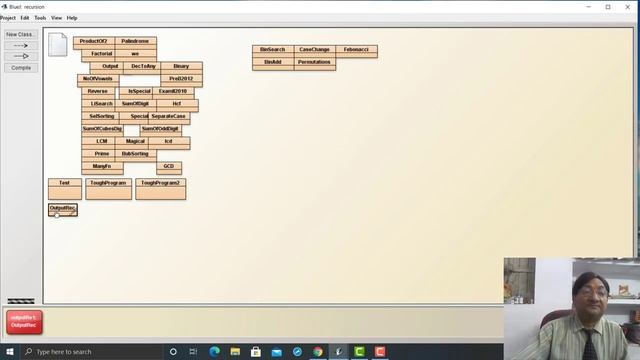Open the Tools menu

tap(40, 18)
